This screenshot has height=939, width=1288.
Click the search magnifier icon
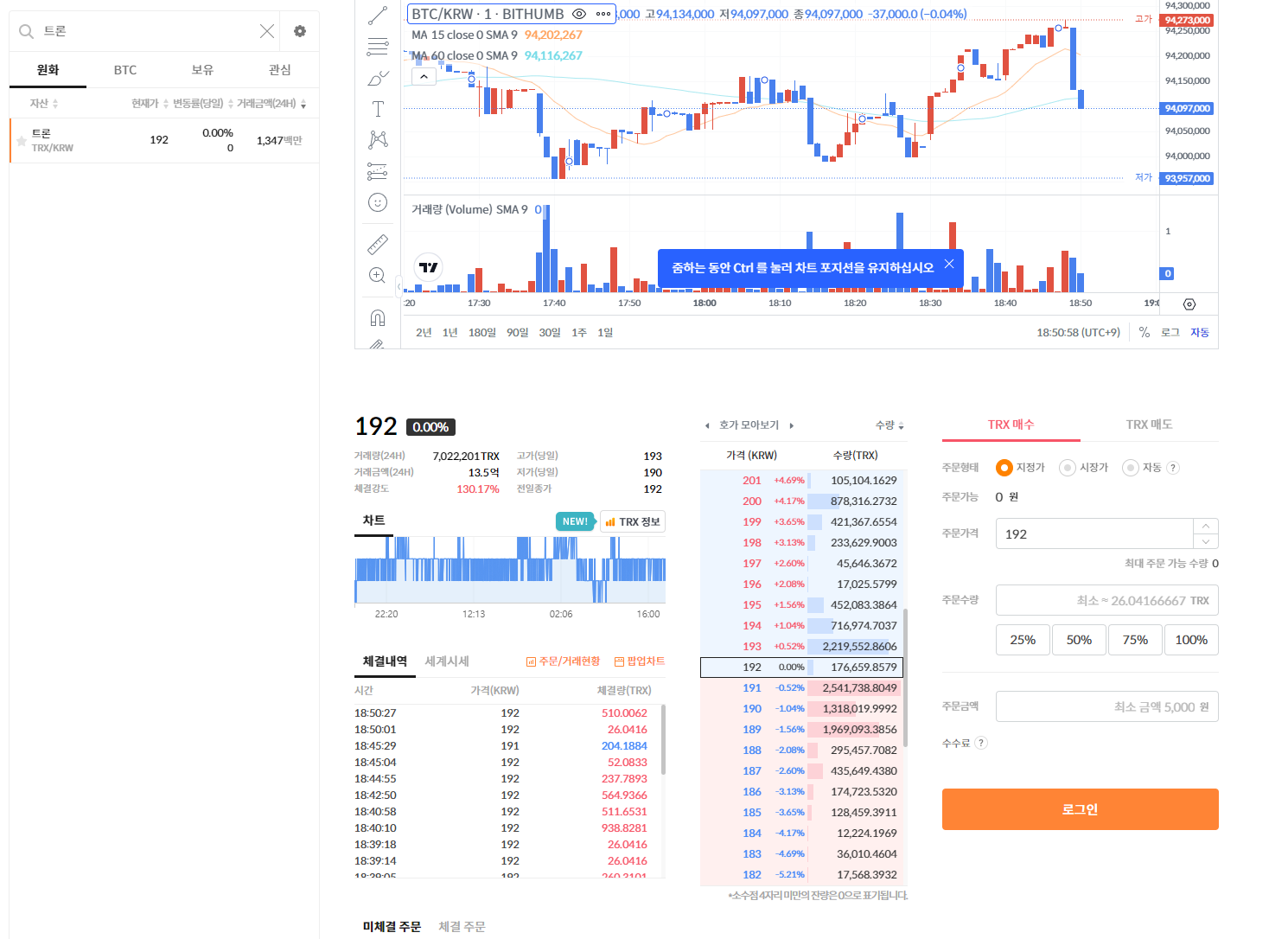26,31
